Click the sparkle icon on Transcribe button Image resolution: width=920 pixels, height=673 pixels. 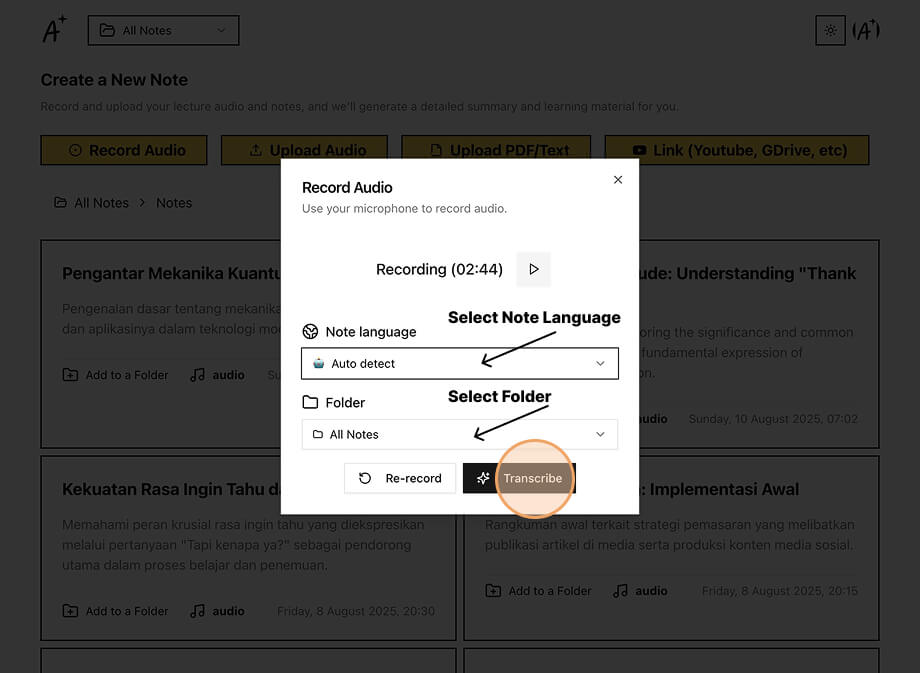point(483,478)
